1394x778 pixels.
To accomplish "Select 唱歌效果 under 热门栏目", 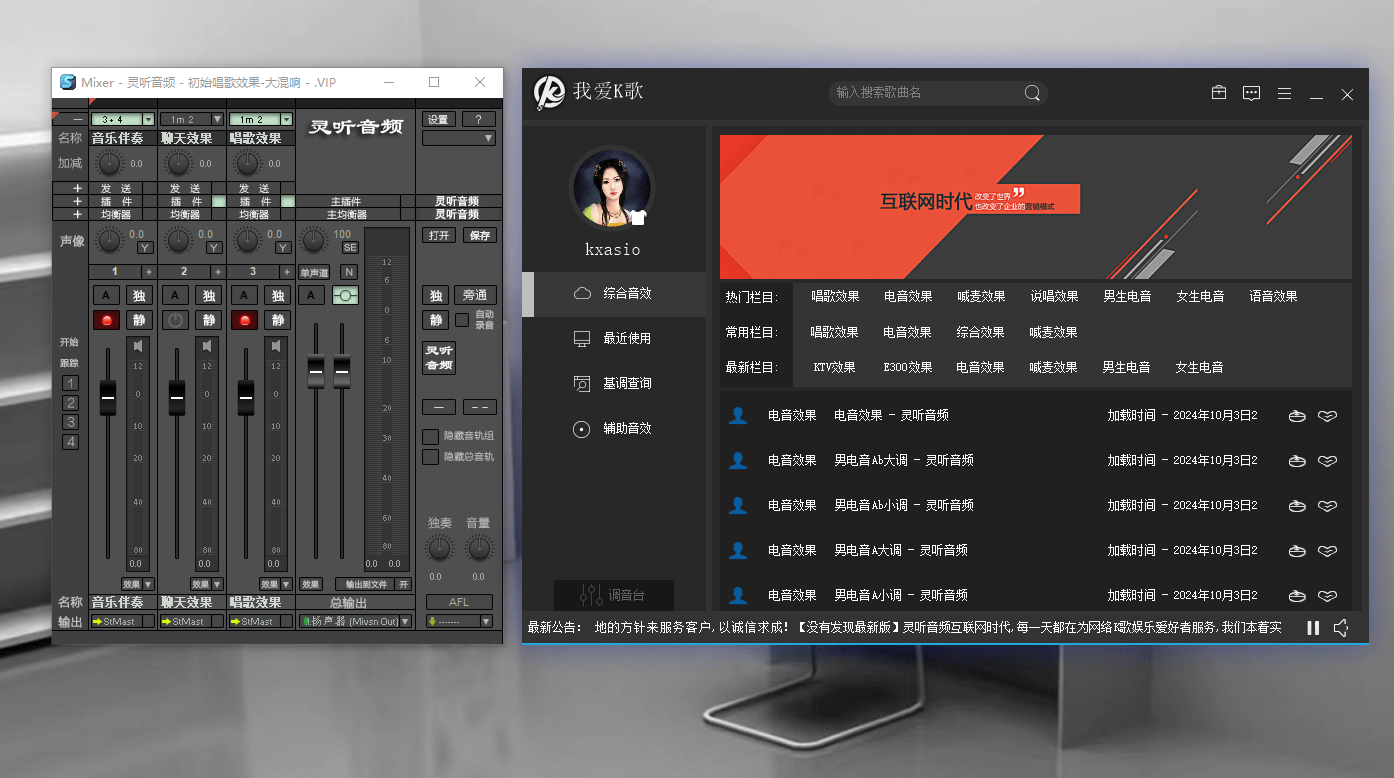I will 835,297.
